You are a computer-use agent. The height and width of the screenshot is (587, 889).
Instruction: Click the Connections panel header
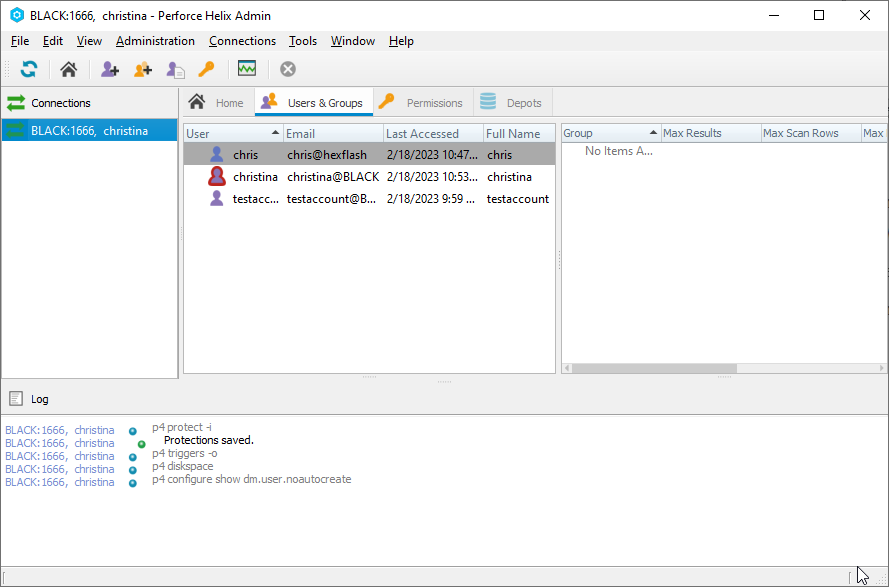coord(90,103)
